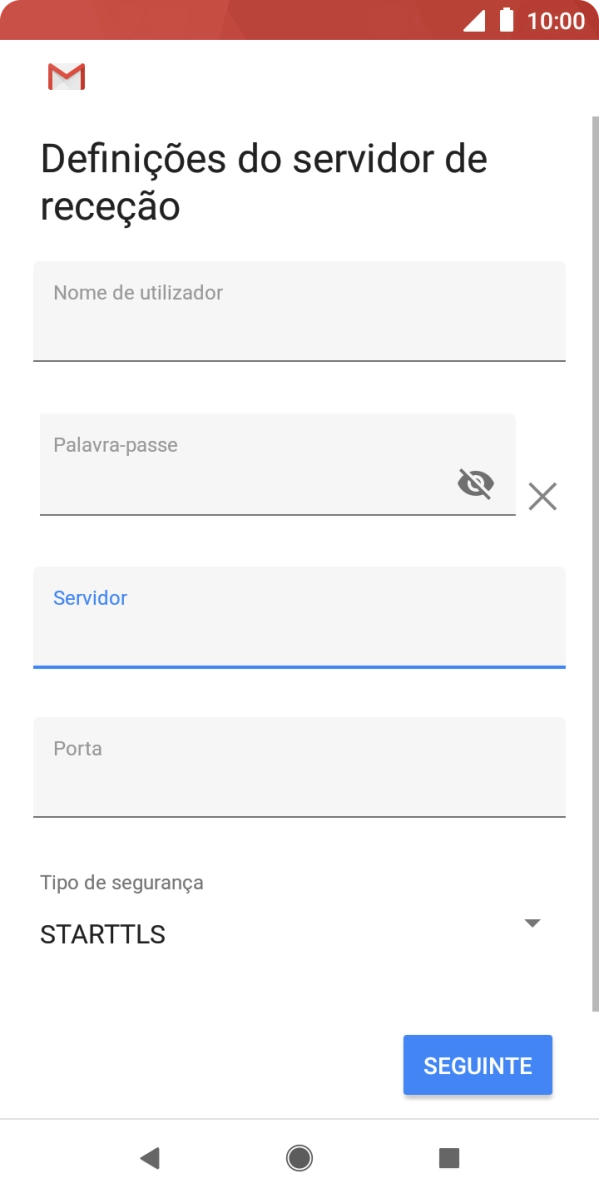599x1198 pixels.
Task: Tap the Back navigation arrow
Action: click(x=149, y=1158)
